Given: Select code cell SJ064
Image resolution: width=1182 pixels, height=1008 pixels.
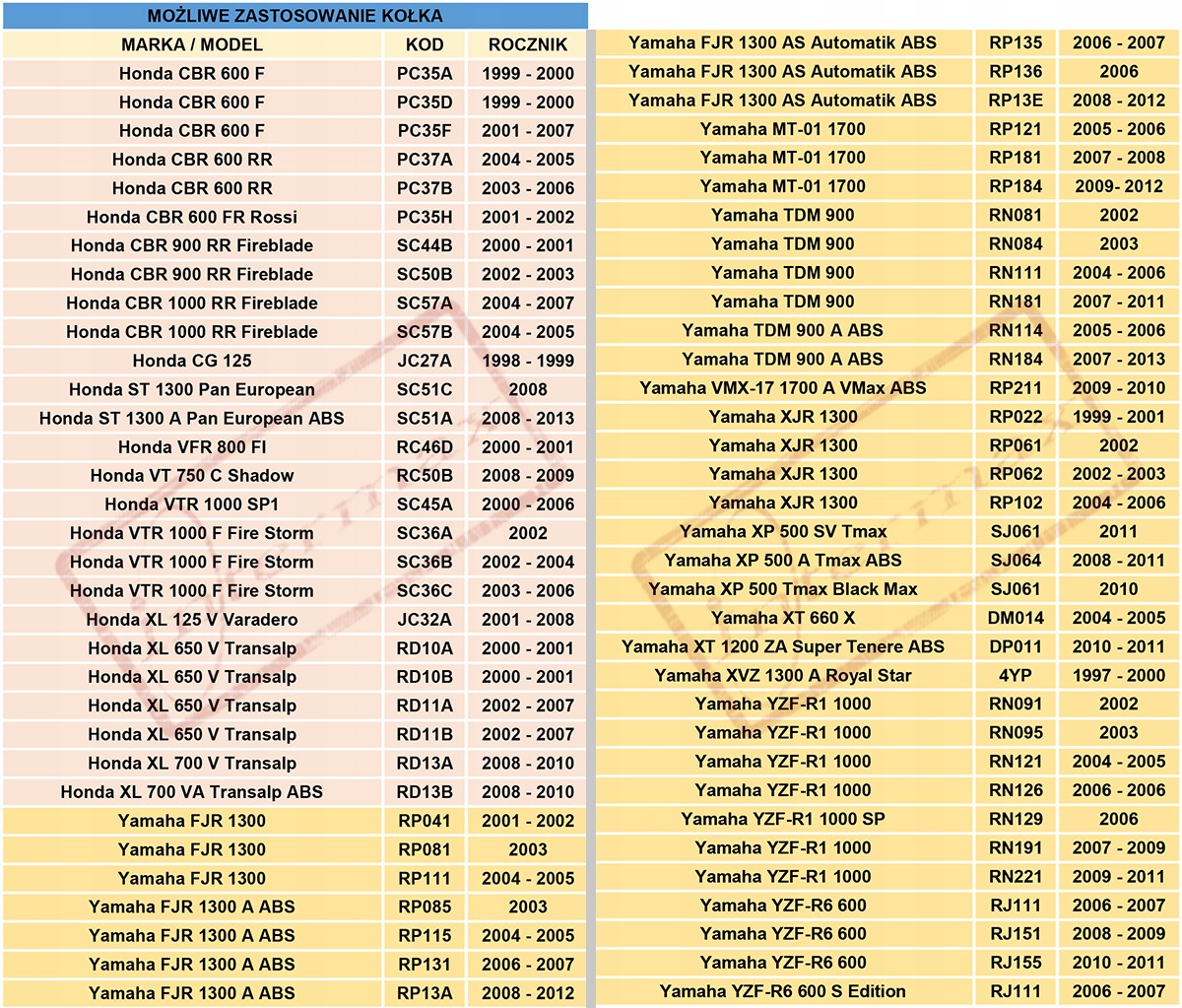Looking at the screenshot, I should (x=1016, y=560).
